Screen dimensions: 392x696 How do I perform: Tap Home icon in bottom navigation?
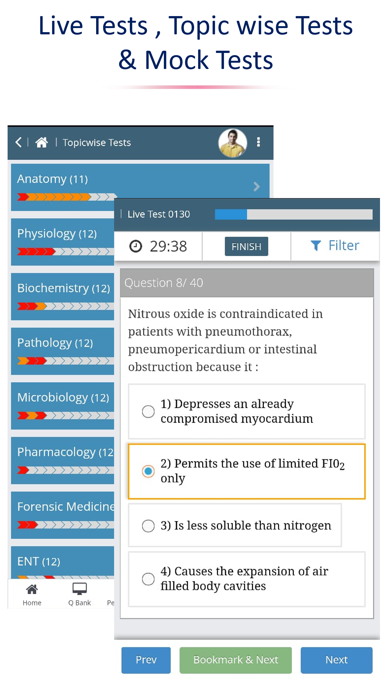click(32, 589)
